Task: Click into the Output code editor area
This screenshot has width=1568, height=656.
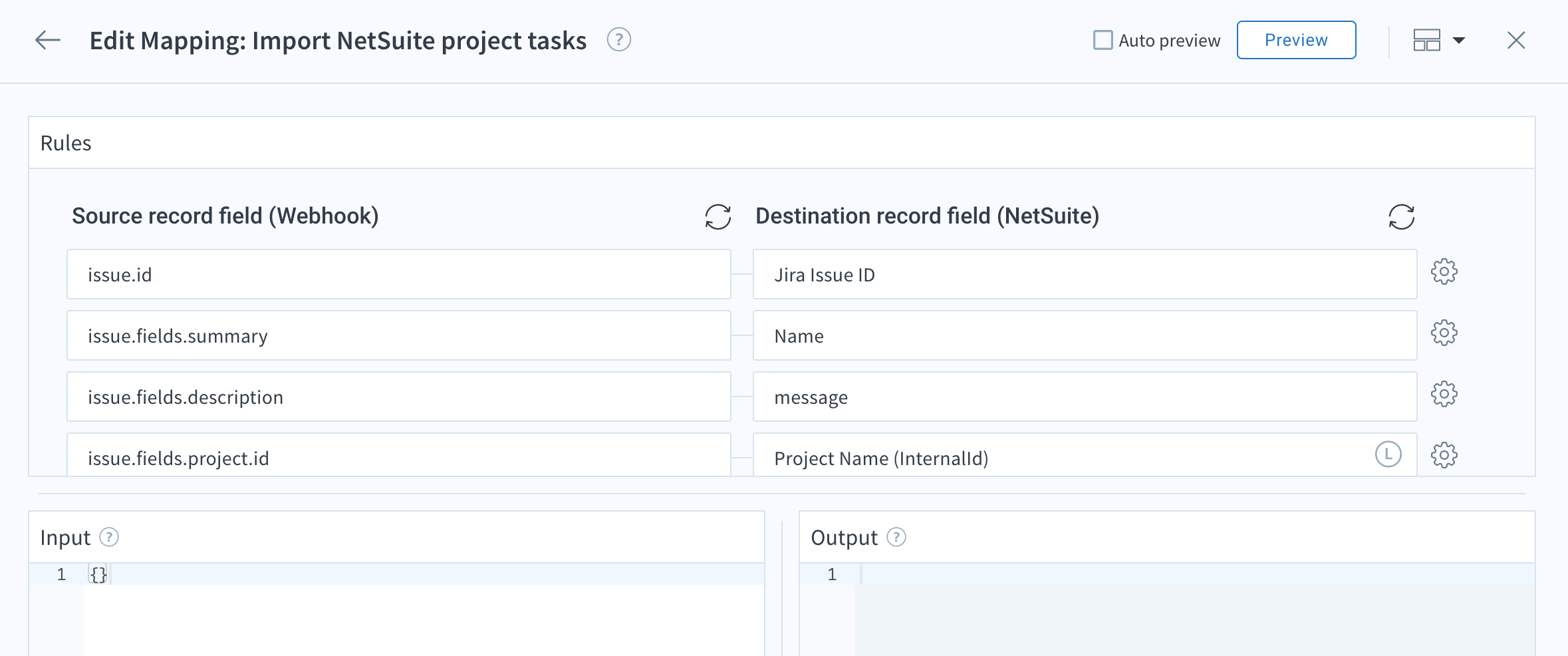Action: point(1194,610)
